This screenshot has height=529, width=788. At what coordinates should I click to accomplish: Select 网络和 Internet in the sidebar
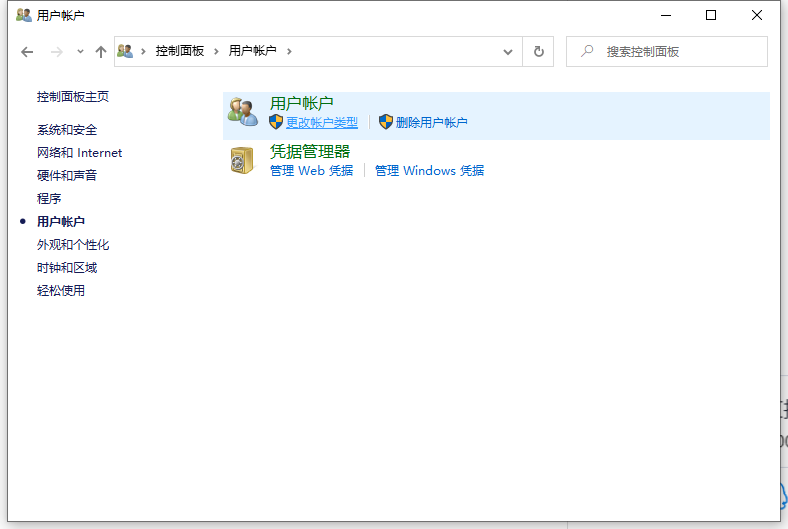tap(79, 153)
